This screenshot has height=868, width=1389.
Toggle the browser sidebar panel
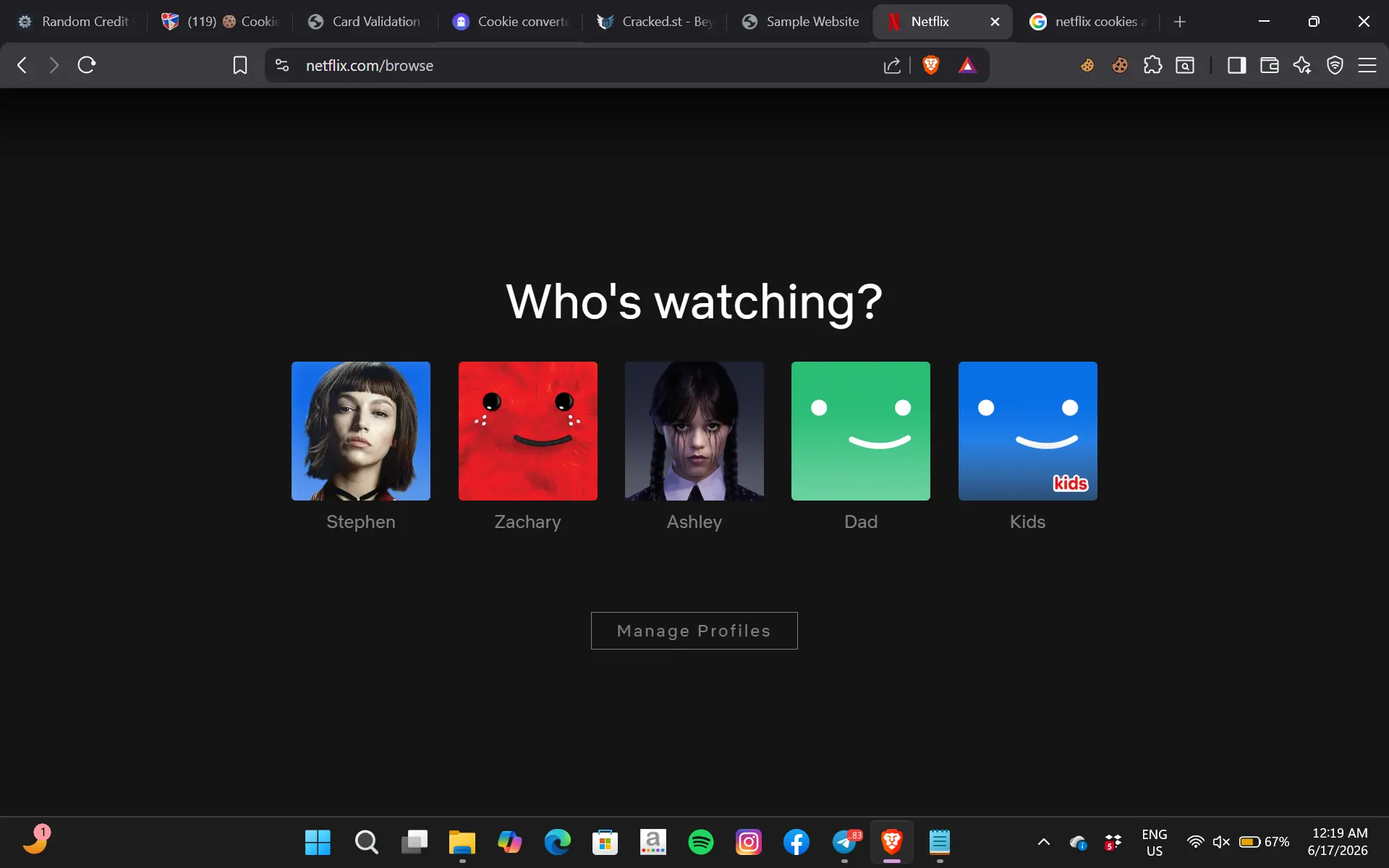tap(1237, 65)
